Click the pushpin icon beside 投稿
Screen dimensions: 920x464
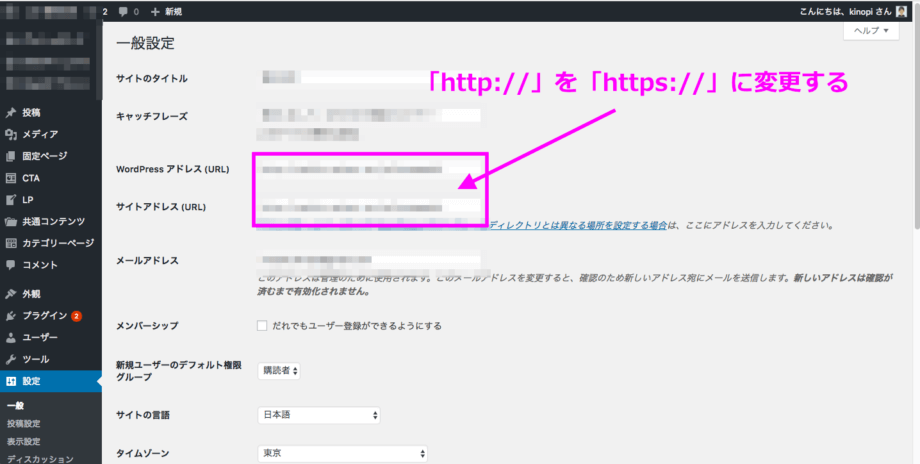click(x=10, y=112)
